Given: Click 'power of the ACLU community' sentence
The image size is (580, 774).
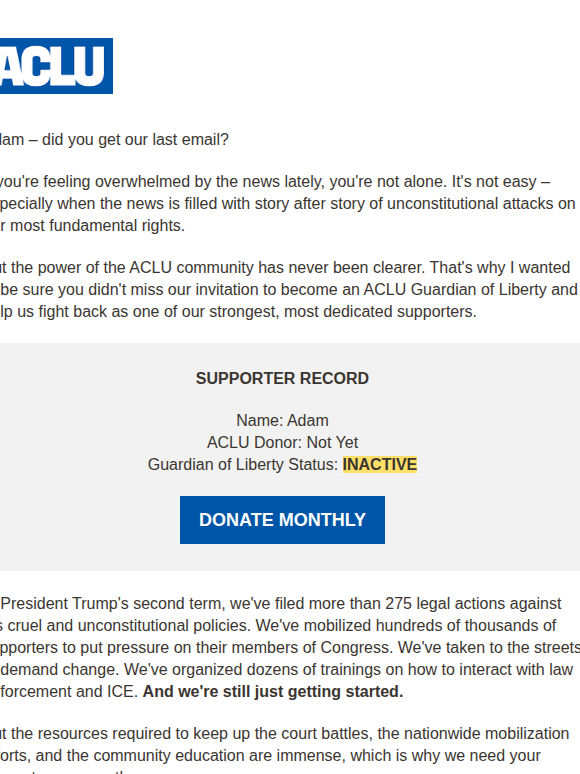Looking at the screenshot, I should [x=285, y=268].
